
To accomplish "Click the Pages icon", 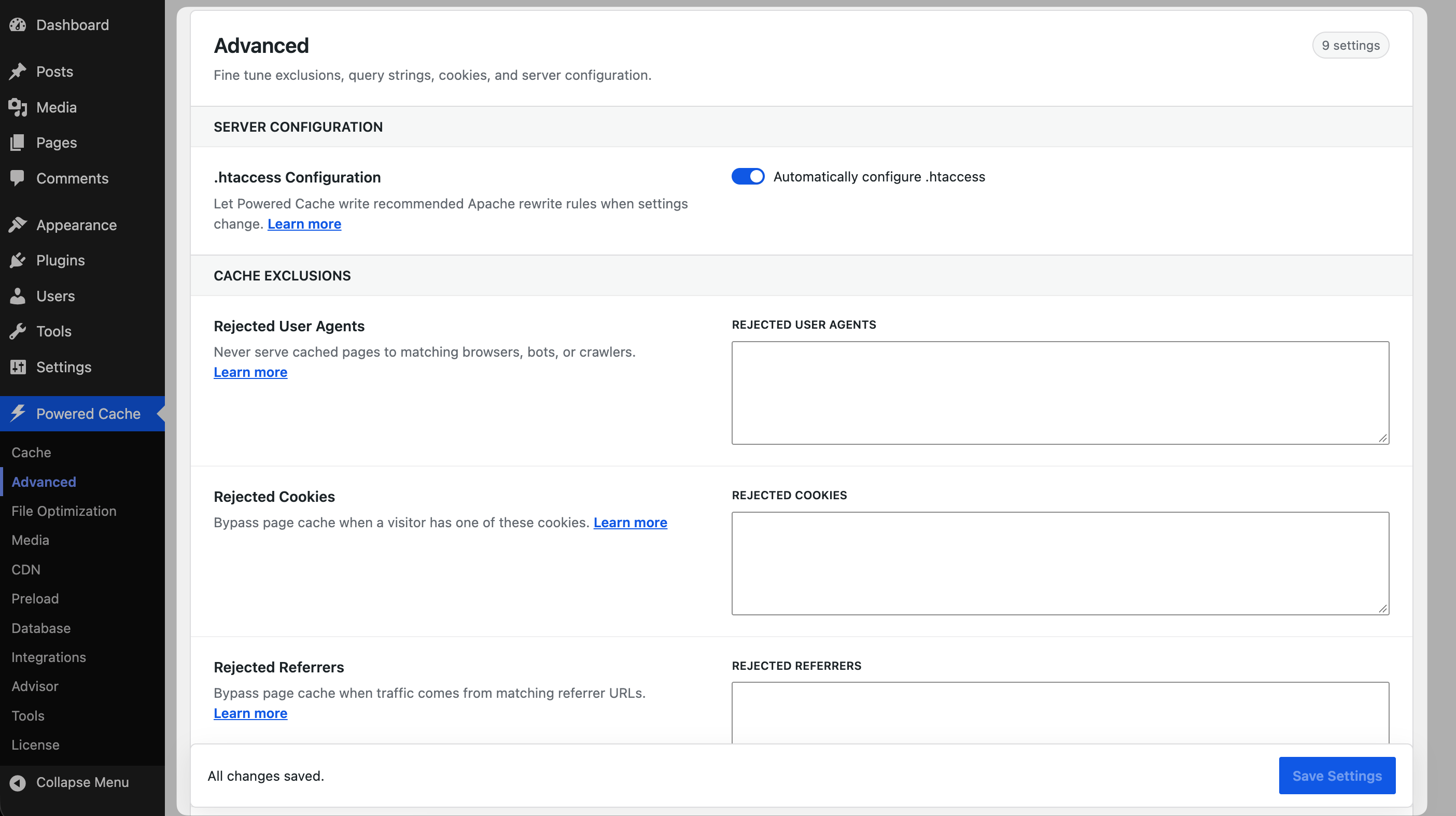I will click(18, 143).
